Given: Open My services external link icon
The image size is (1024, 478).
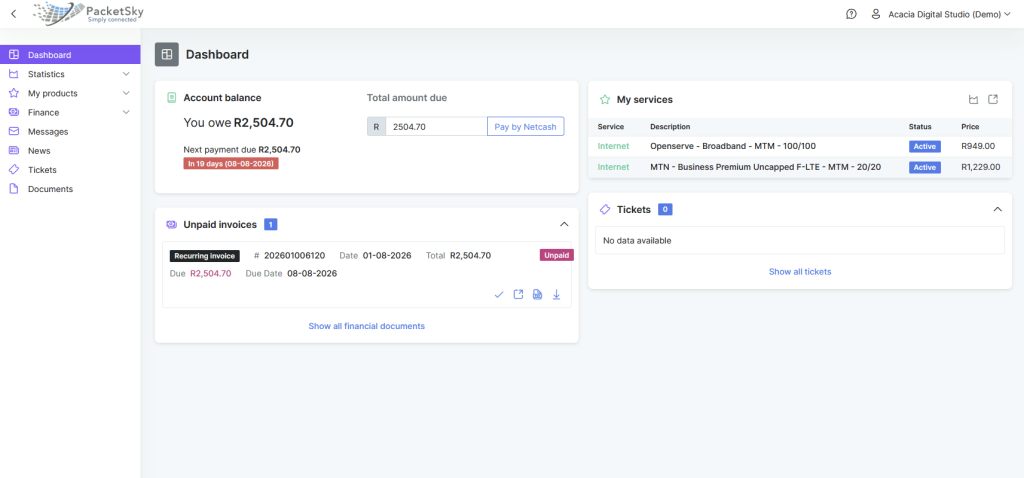Looking at the screenshot, I should (x=993, y=99).
